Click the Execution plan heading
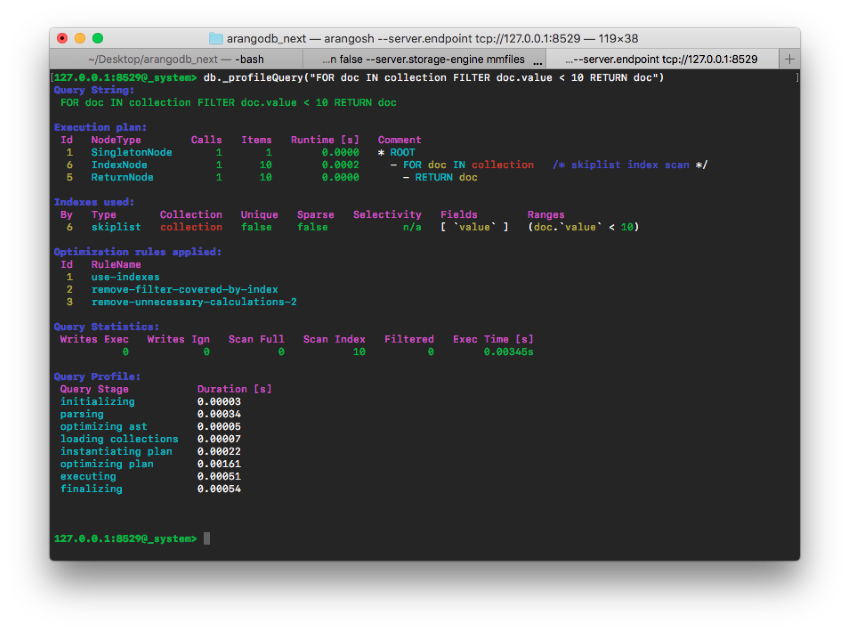 point(98,126)
